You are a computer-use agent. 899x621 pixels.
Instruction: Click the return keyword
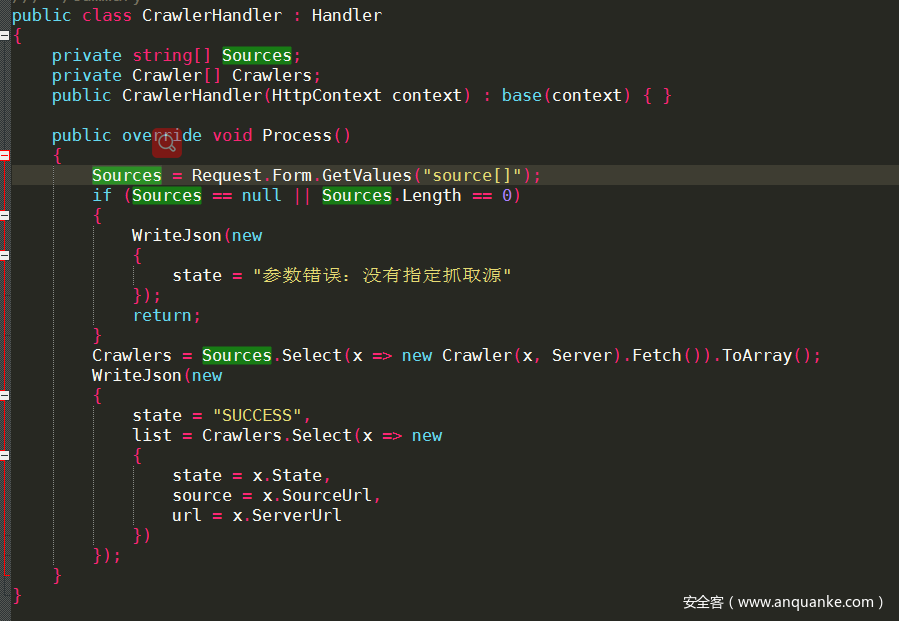coord(162,315)
